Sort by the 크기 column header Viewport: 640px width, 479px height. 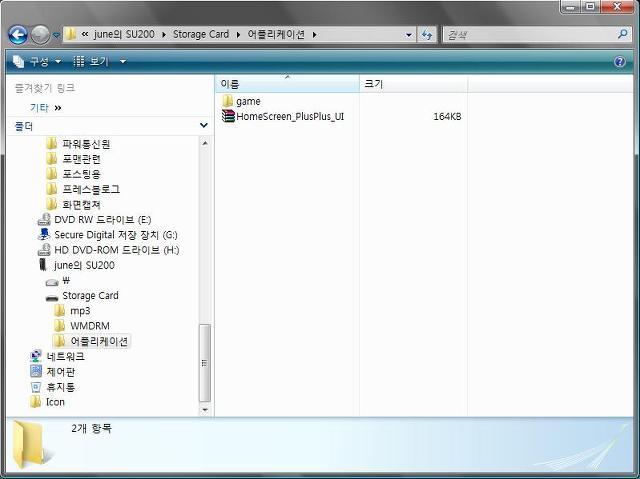coord(413,84)
